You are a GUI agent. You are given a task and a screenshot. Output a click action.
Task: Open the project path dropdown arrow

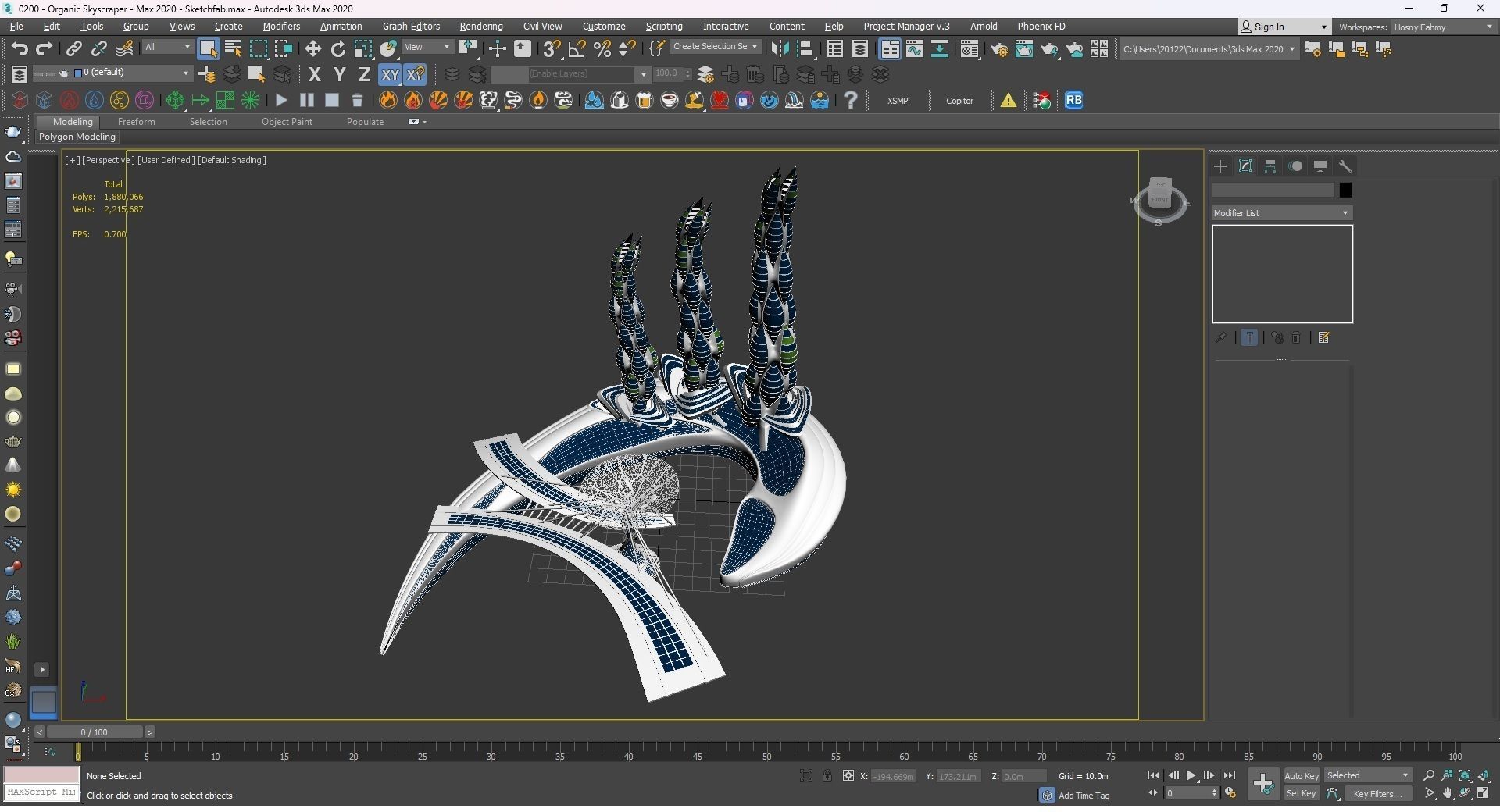1291,49
